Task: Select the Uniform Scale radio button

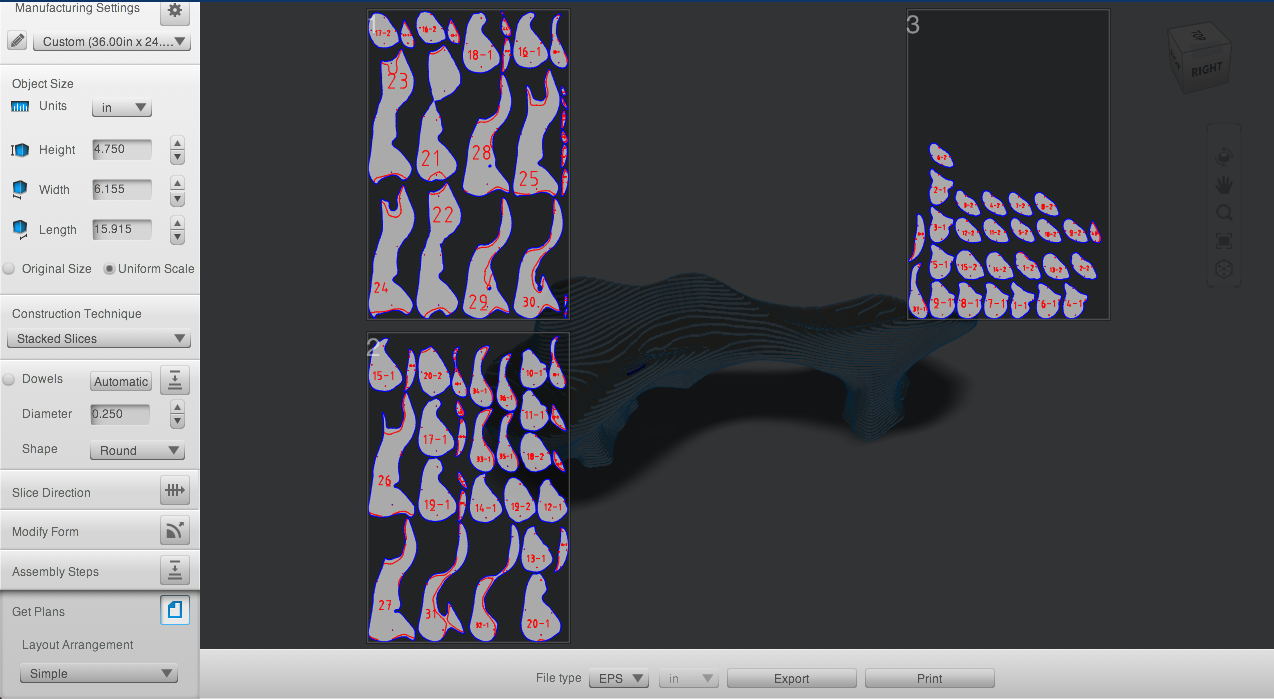Action: 110,269
